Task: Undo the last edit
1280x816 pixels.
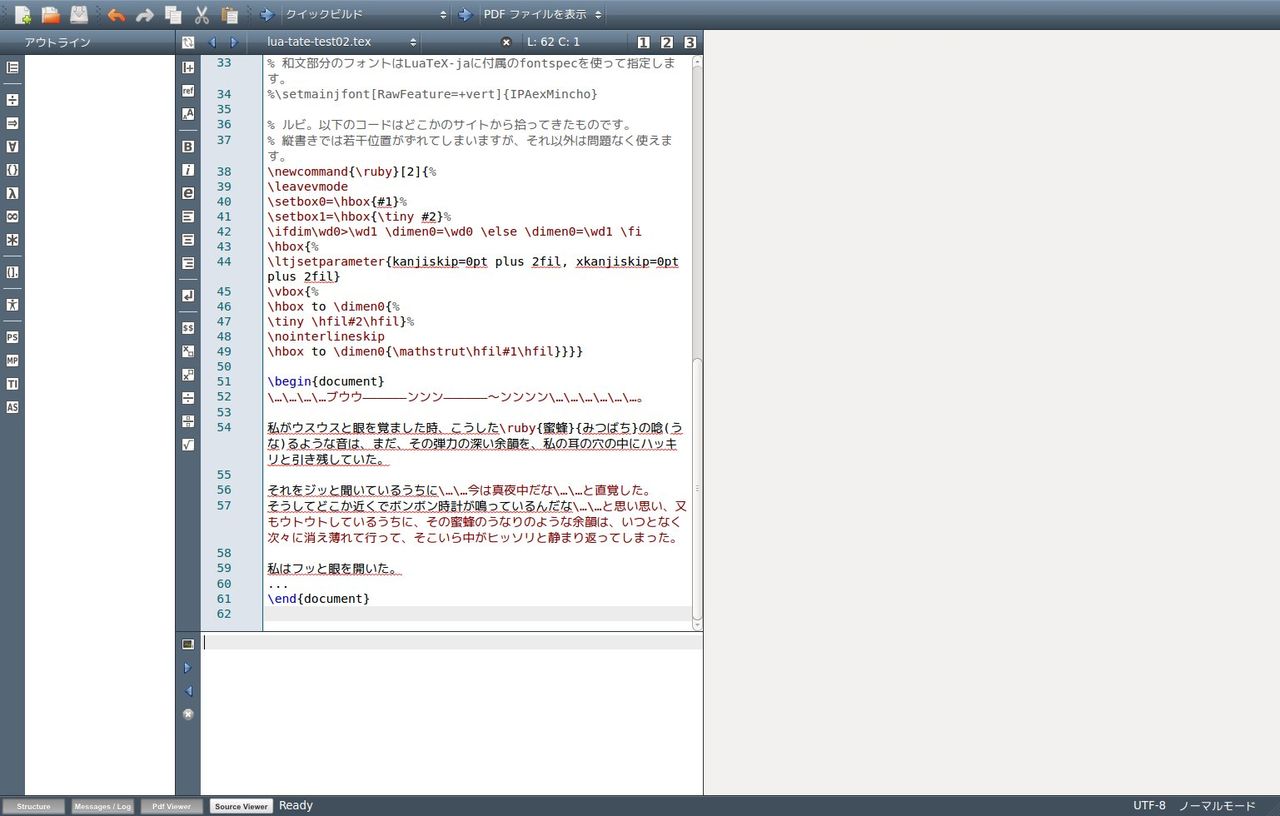Action: [x=116, y=15]
